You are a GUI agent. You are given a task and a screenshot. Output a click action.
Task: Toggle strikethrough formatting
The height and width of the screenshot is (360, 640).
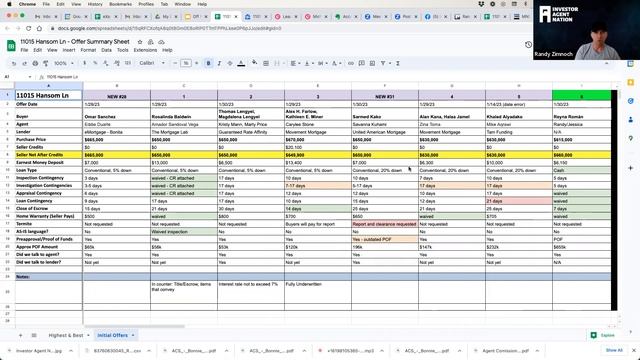230,63
